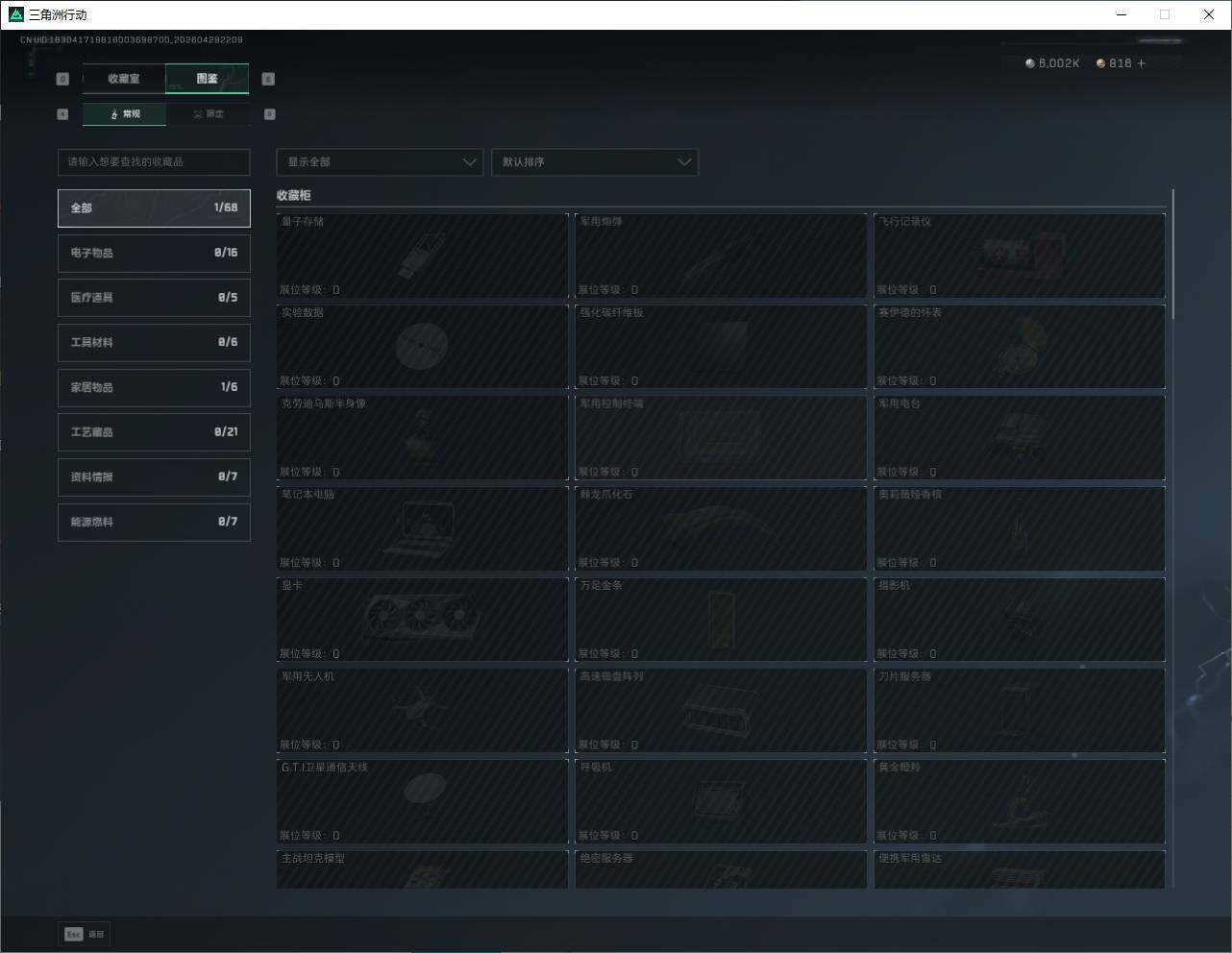Click the 6,002K currency balance

(x=1052, y=63)
